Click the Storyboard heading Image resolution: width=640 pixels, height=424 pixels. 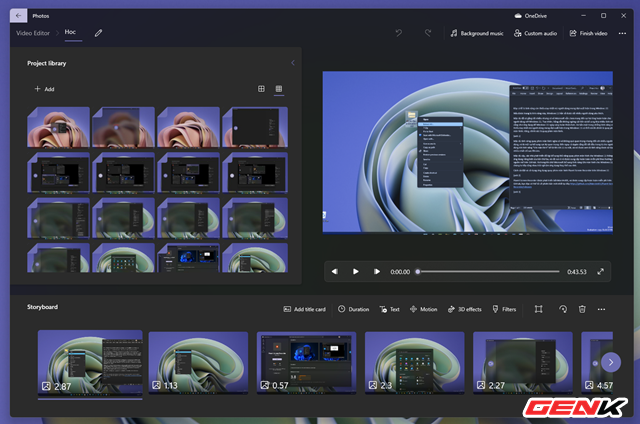click(42, 307)
